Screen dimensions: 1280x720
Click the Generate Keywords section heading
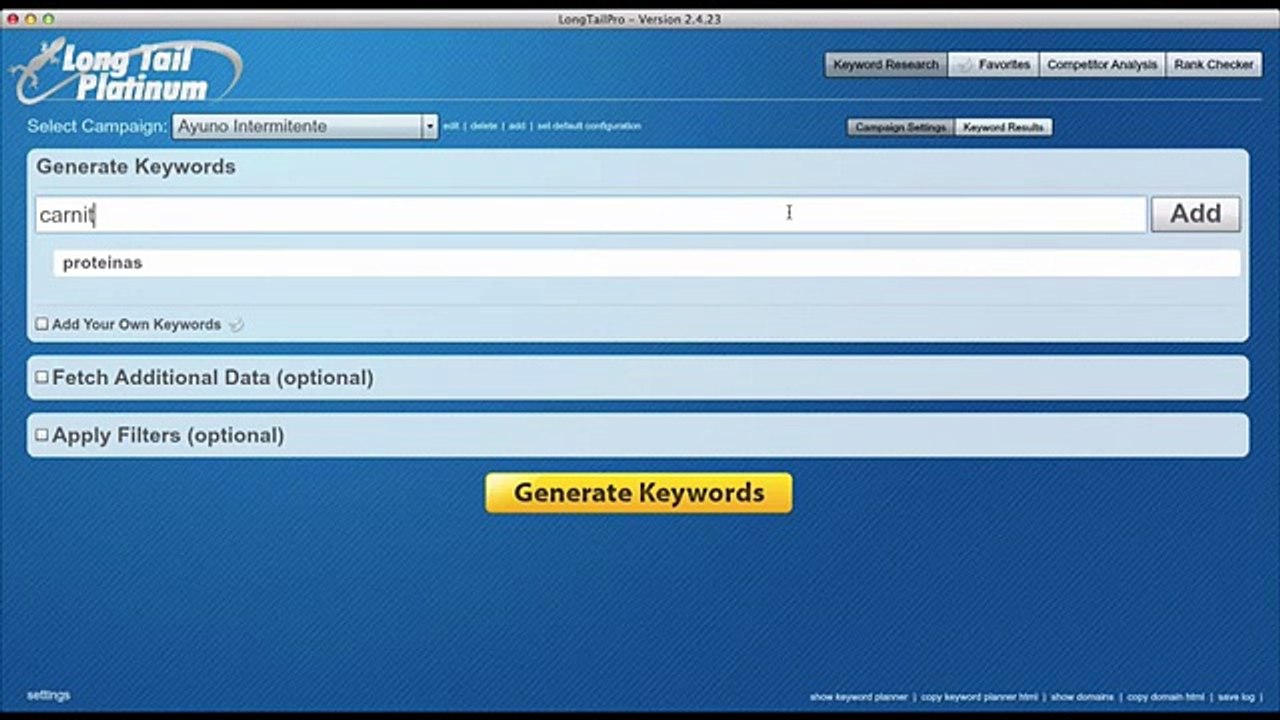tap(136, 167)
